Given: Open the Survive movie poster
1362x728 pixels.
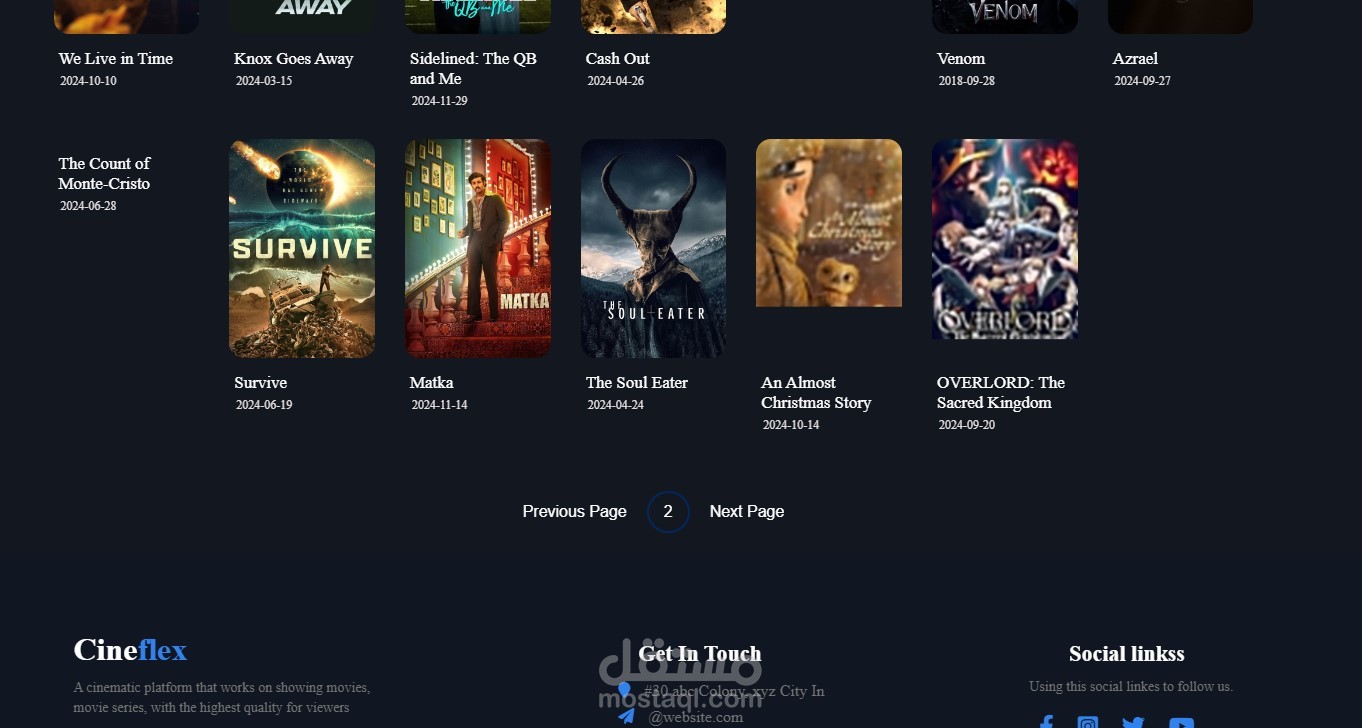Looking at the screenshot, I should [x=302, y=248].
